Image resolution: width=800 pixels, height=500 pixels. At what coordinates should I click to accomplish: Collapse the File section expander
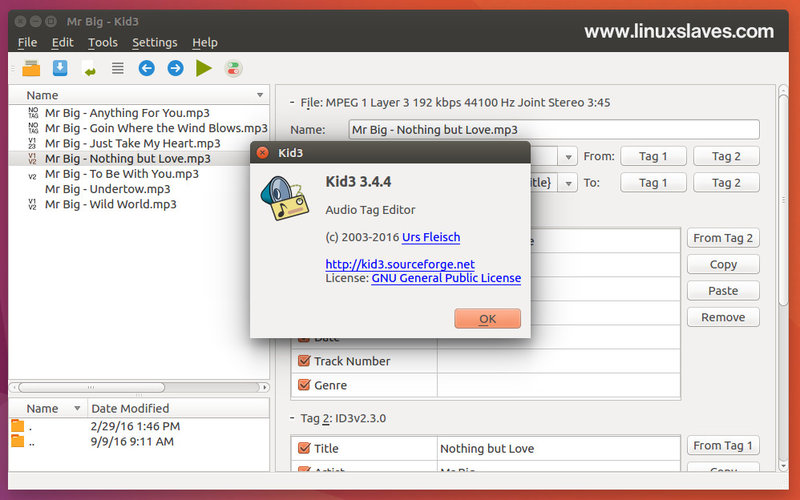pos(292,102)
